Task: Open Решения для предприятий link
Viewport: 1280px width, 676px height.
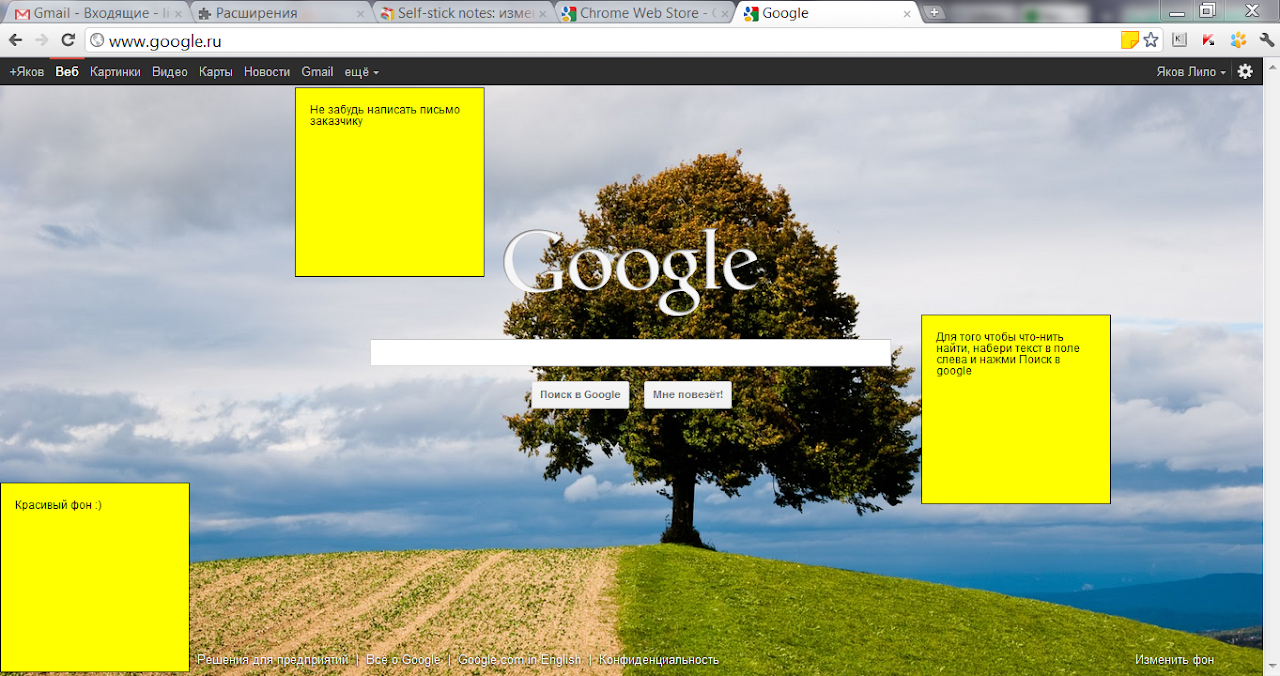Action: click(x=272, y=660)
